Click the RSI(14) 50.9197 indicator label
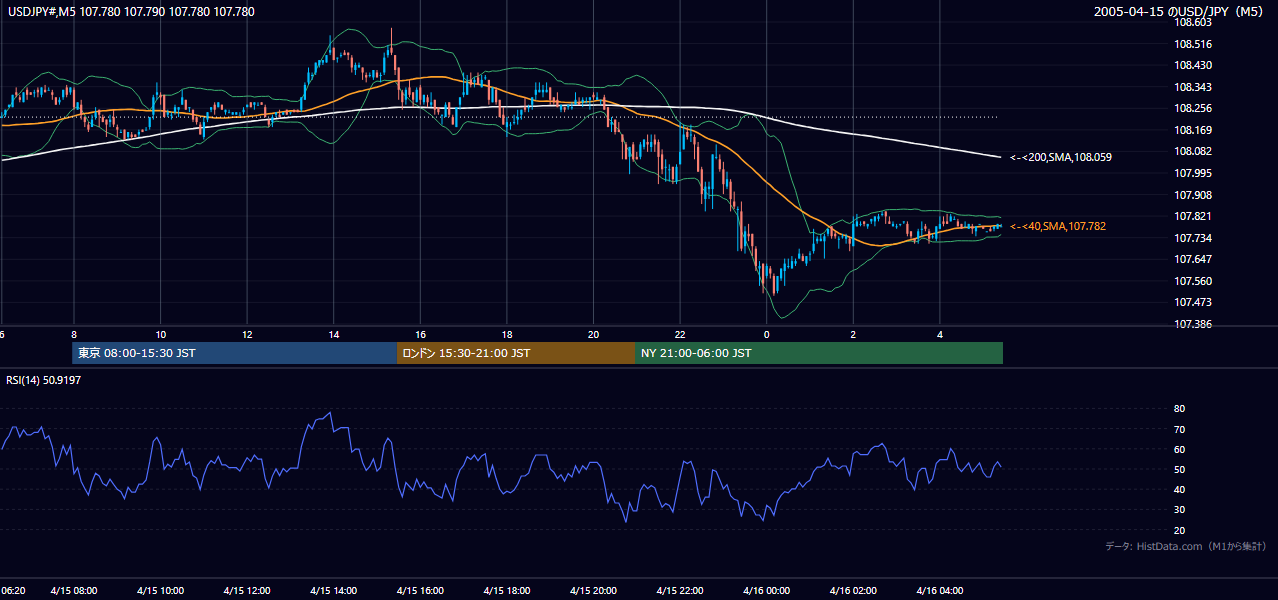Viewport: 1278px width, 600px height. tap(43, 380)
